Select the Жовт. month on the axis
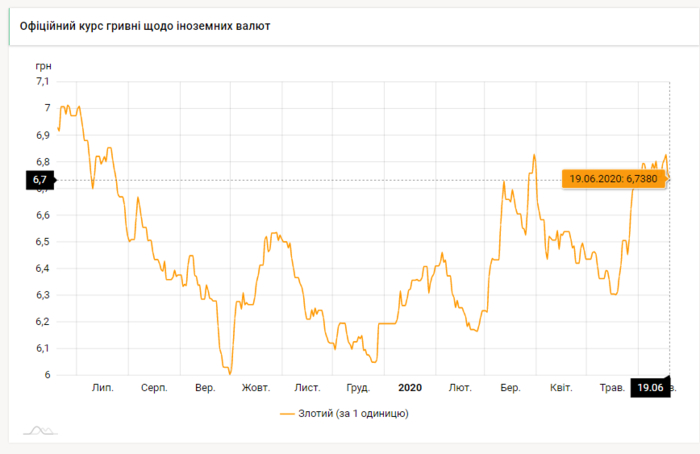Screen dimensions: 700x454 click(256, 387)
